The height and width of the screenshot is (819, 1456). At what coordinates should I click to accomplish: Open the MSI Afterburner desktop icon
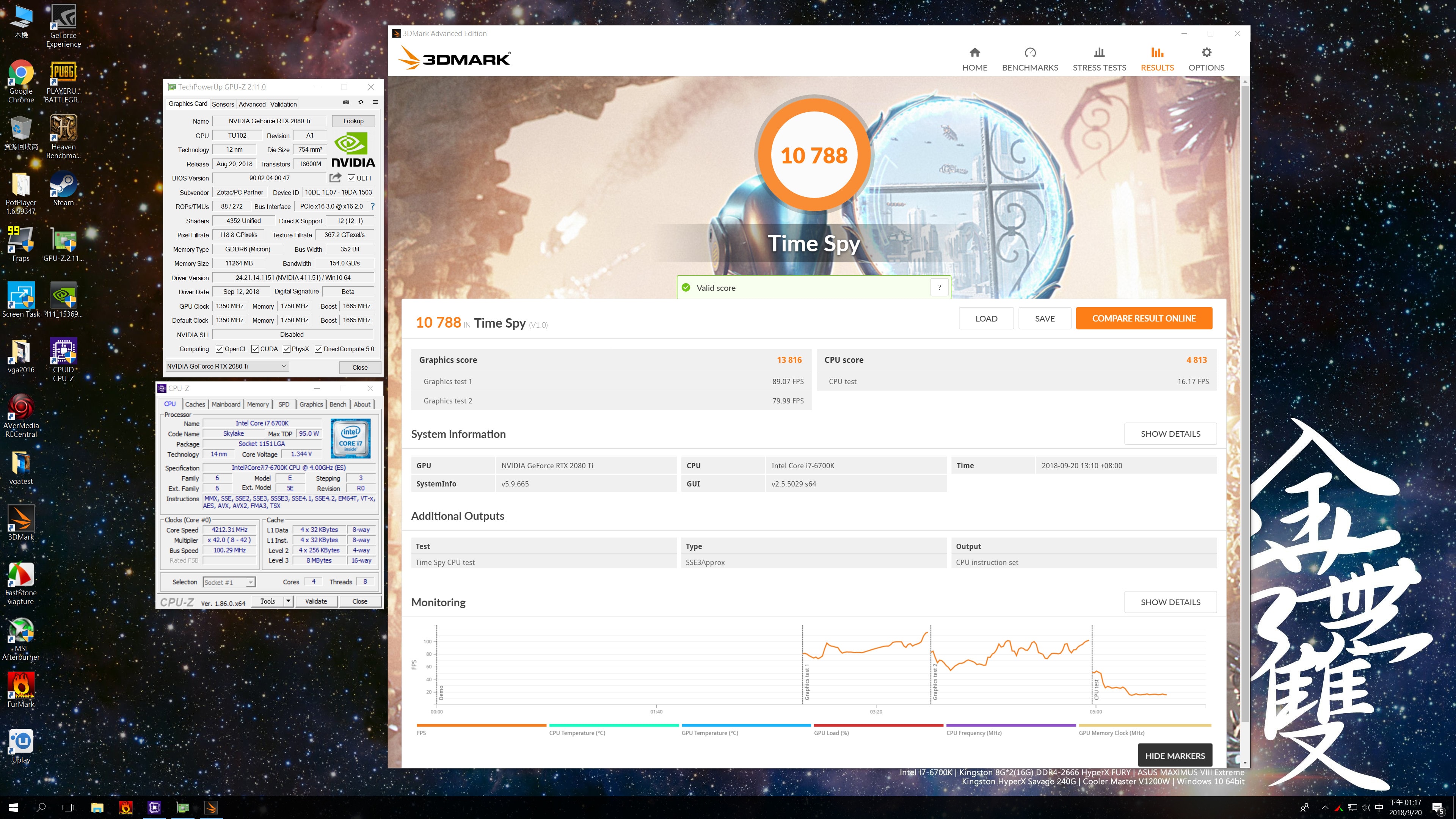tap(21, 639)
